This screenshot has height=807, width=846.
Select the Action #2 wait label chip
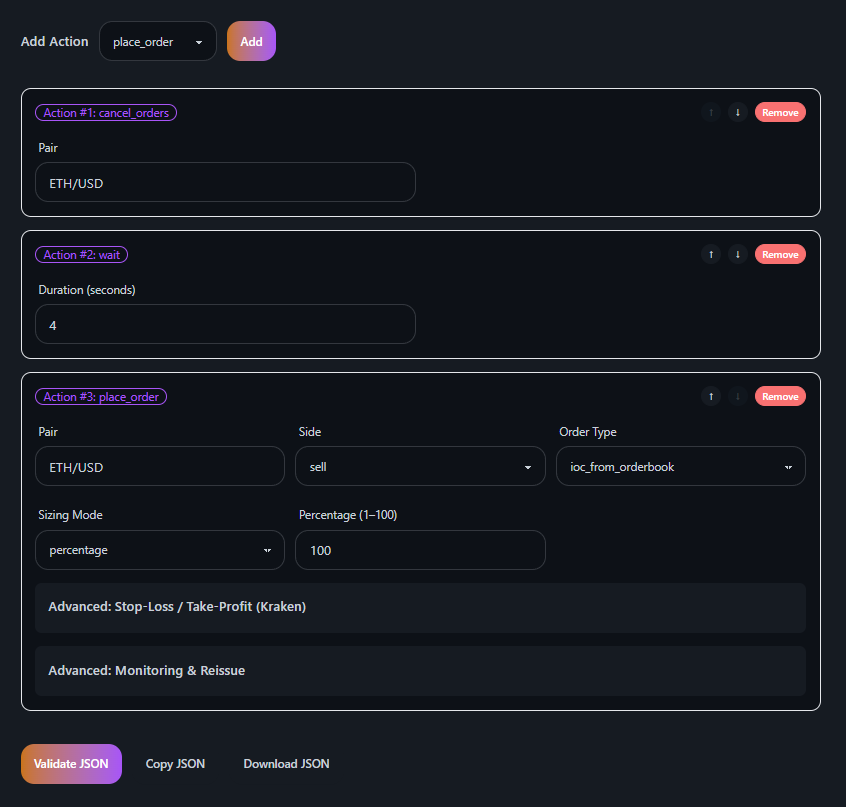point(81,254)
